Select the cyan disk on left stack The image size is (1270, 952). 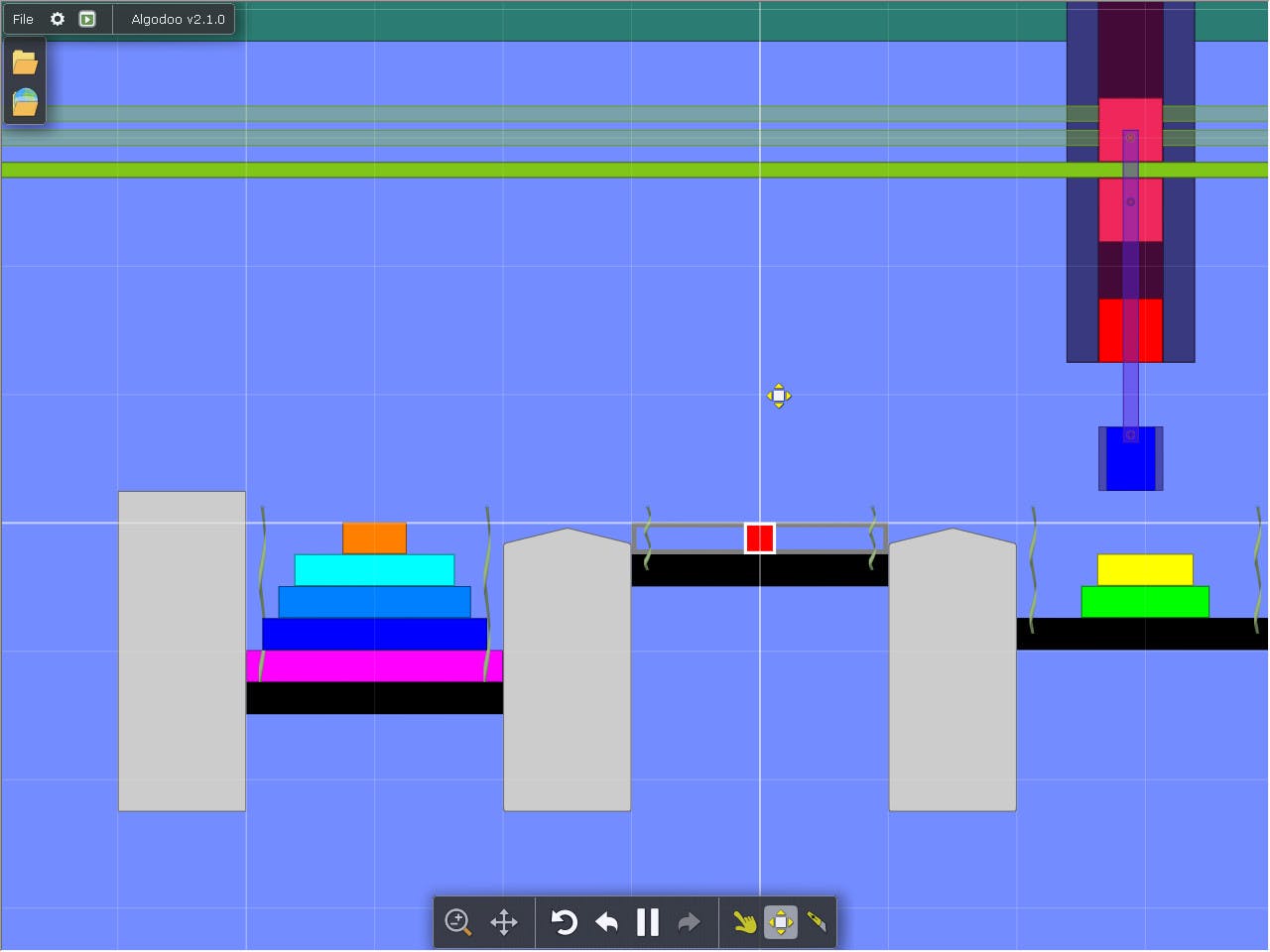coord(375,570)
